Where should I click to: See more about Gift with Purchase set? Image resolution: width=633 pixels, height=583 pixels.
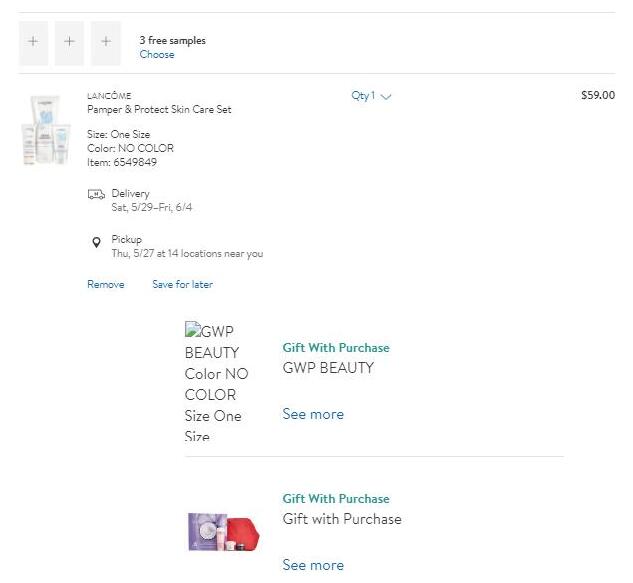coord(313,565)
